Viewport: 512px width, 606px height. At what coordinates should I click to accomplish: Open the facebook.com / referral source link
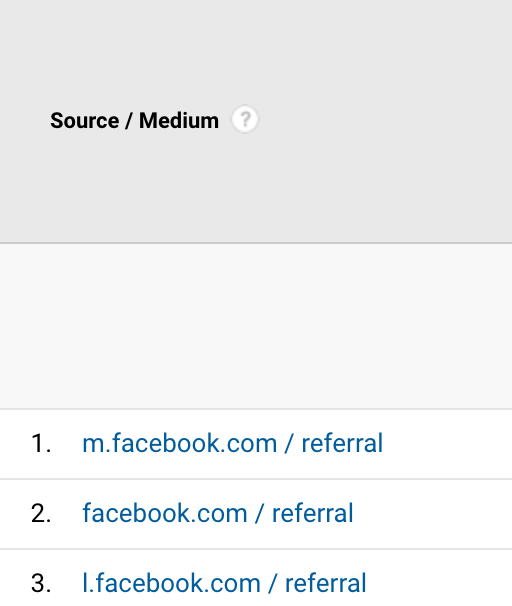pos(218,514)
